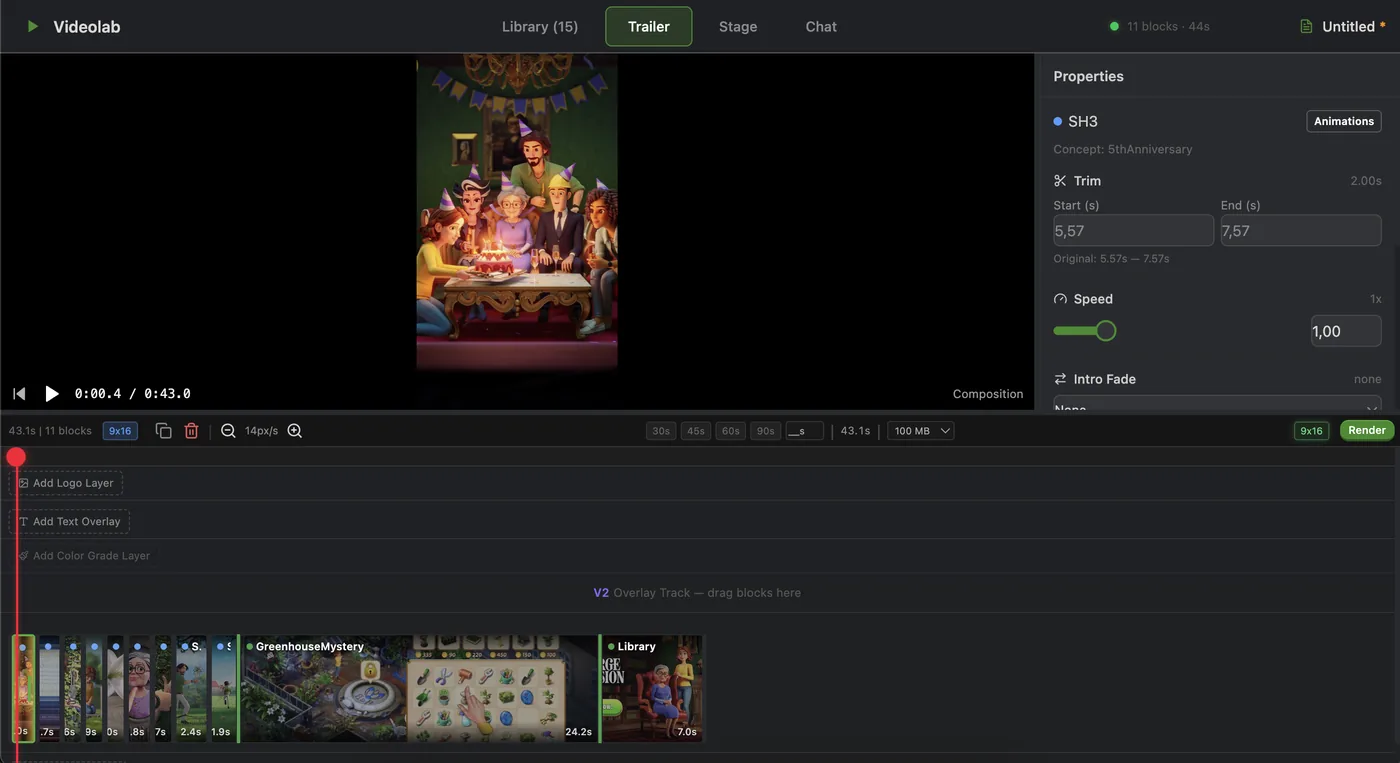This screenshot has height=763, width=1400.
Task: Click the Intro Fade swap-arrows icon
Action: pyautogui.click(x=1060, y=379)
